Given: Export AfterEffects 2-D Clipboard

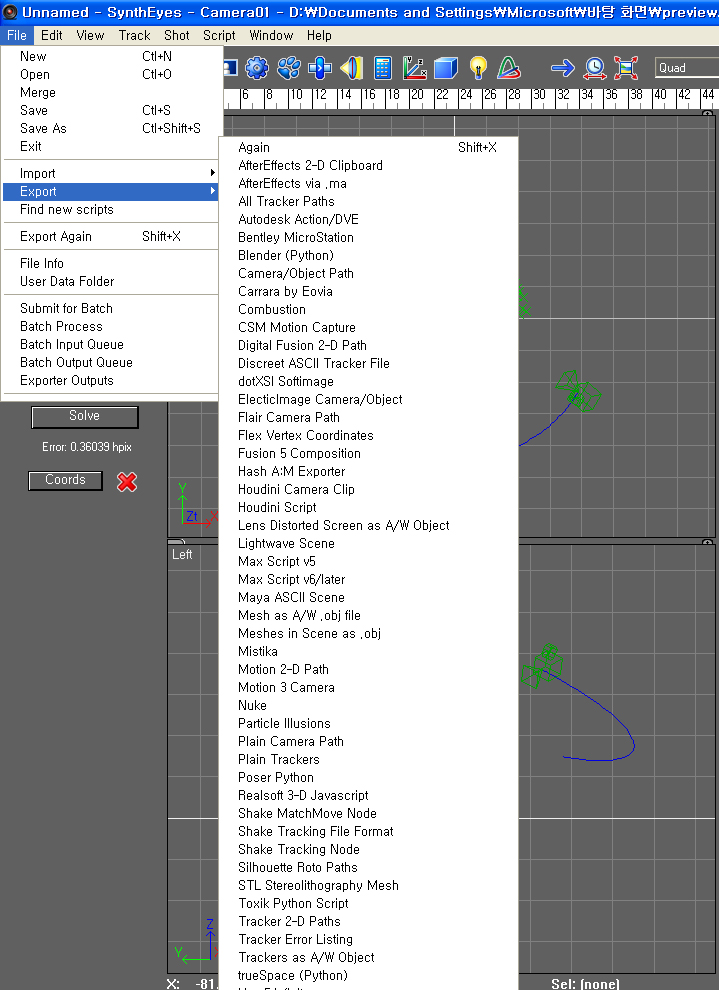Looking at the screenshot, I should 368,165.
